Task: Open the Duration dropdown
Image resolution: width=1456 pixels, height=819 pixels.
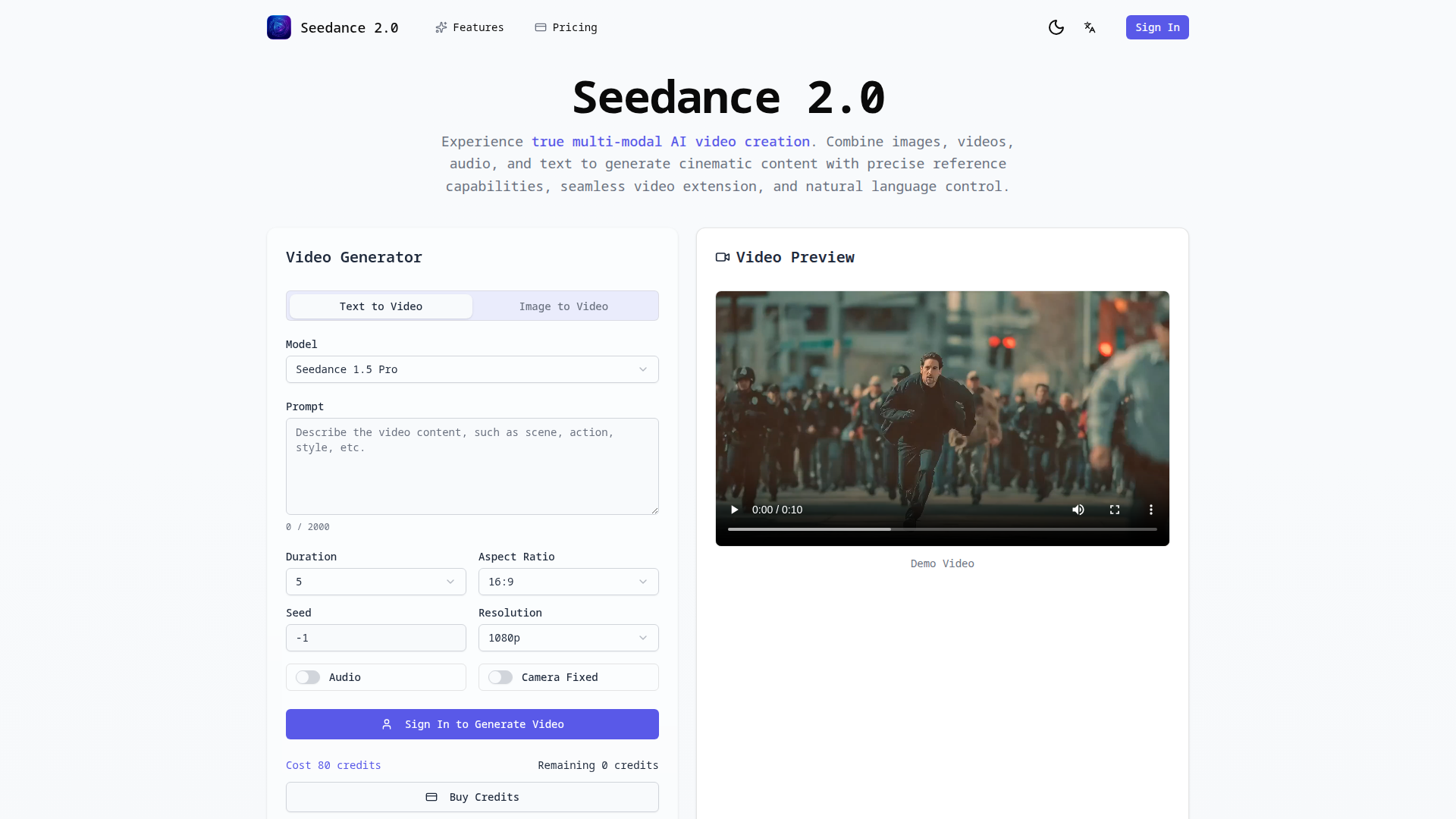Action: (x=375, y=582)
